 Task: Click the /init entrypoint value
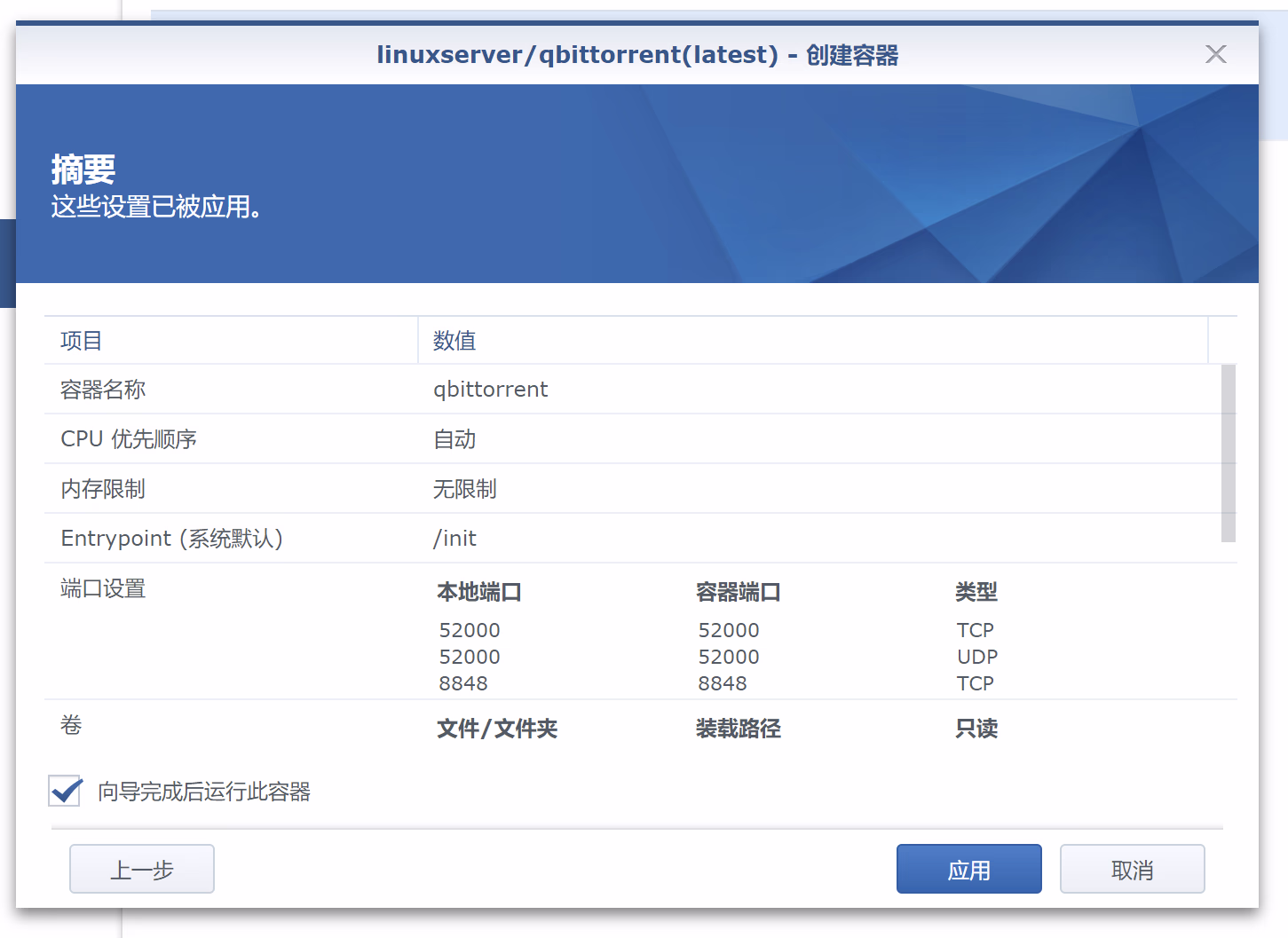tap(454, 539)
